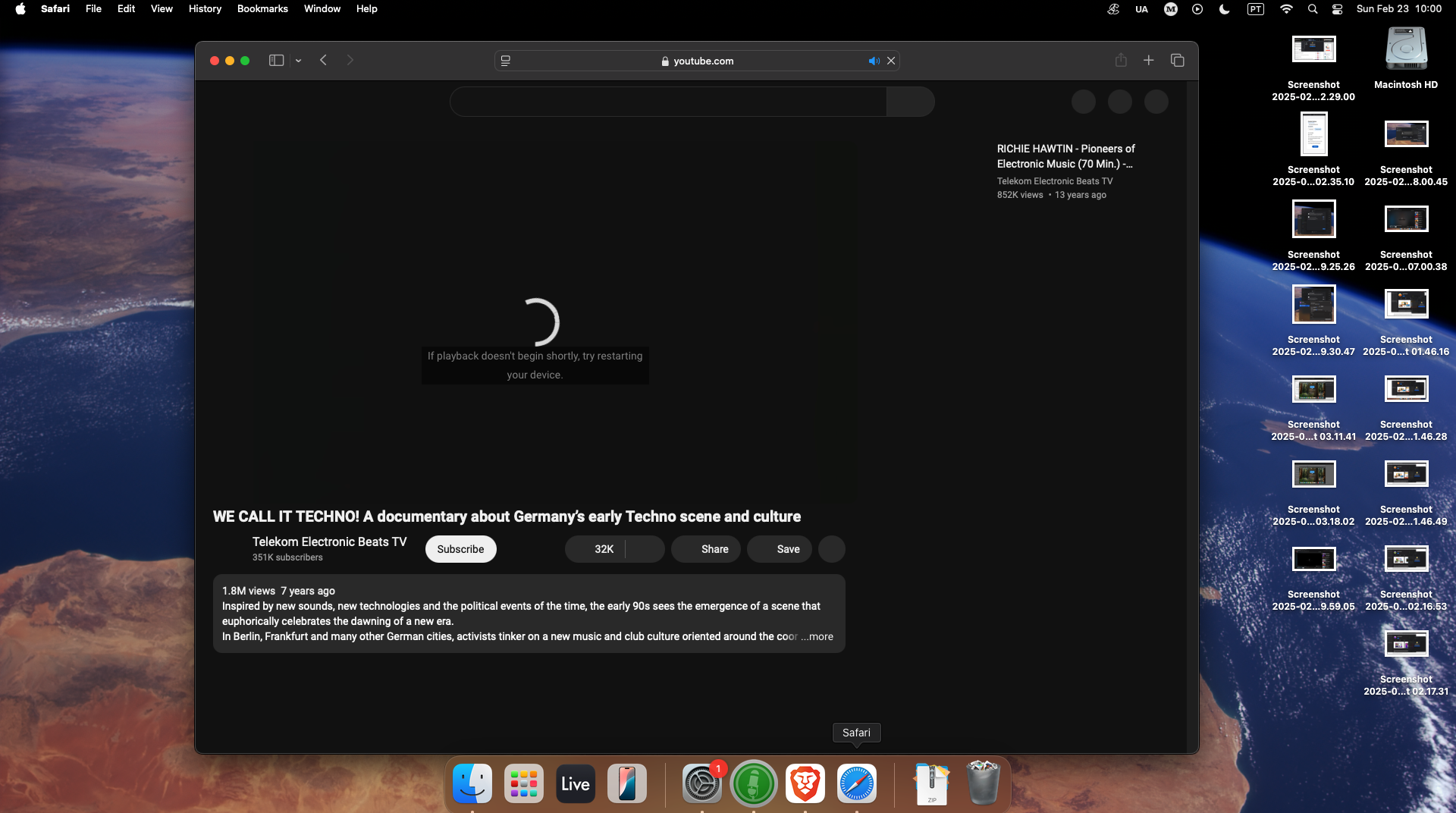Save the video to a playlist
The height and width of the screenshot is (813, 1456).
(x=780, y=549)
